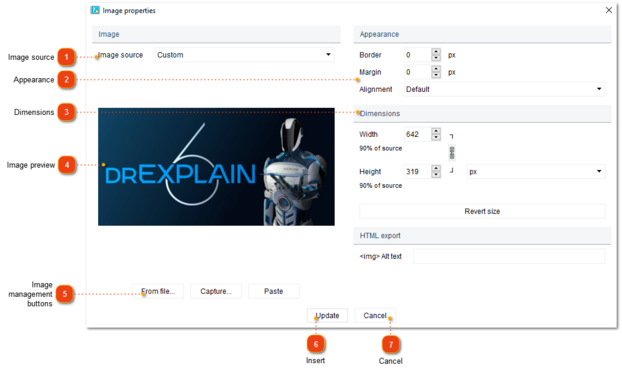Open the px units dropdown for dimensions
This screenshot has width=622, height=375.
(536, 171)
